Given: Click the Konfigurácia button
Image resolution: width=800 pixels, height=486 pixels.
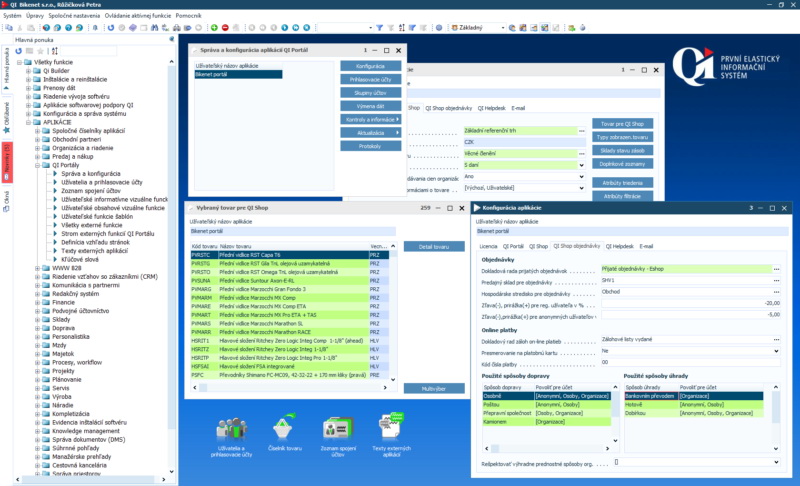Looking at the screenshot, I should click(370, 66).
